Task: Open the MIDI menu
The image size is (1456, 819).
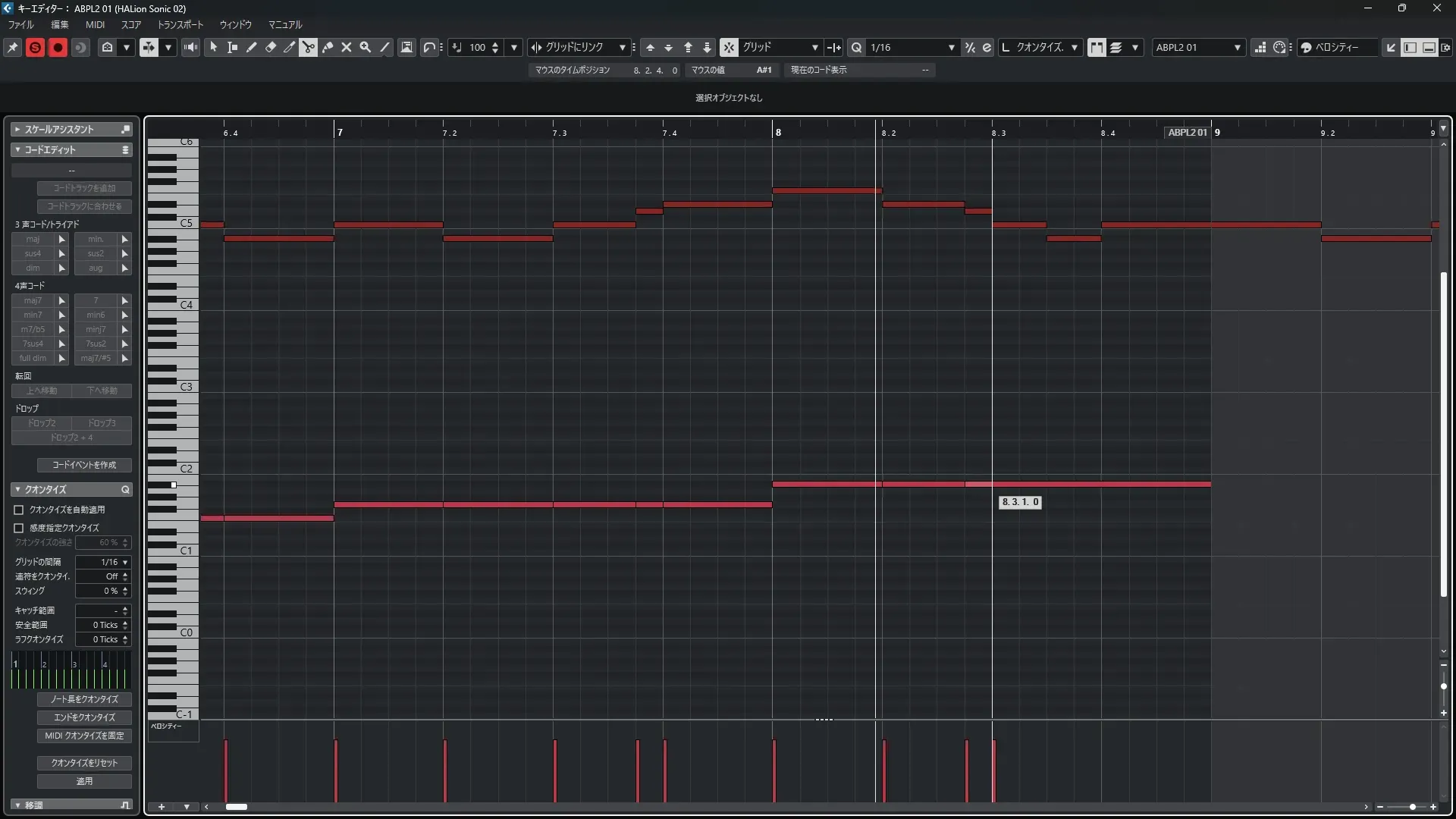Action: pyautogui.click(x=95, y=24)
